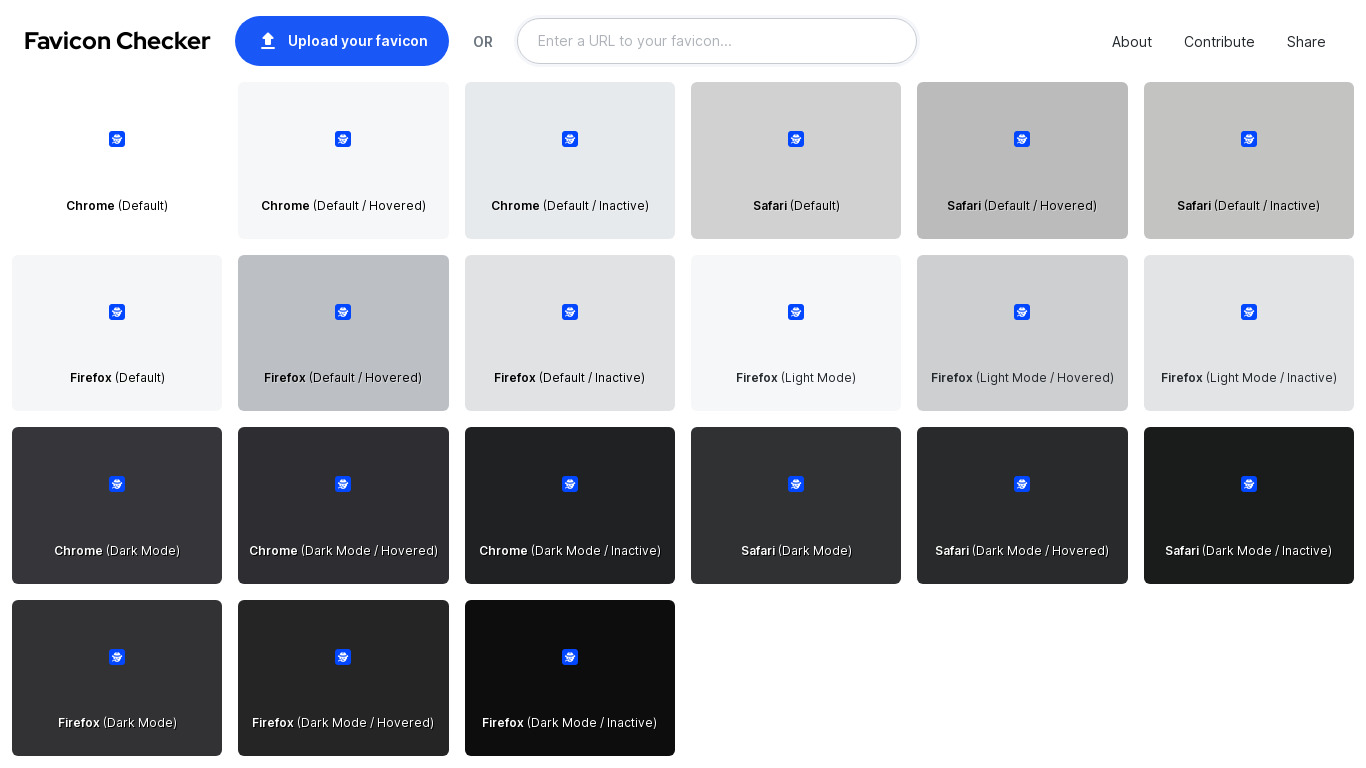Click the favicon in Firefox (Light Mode / Hovered) card

(x=1022, y=312)
